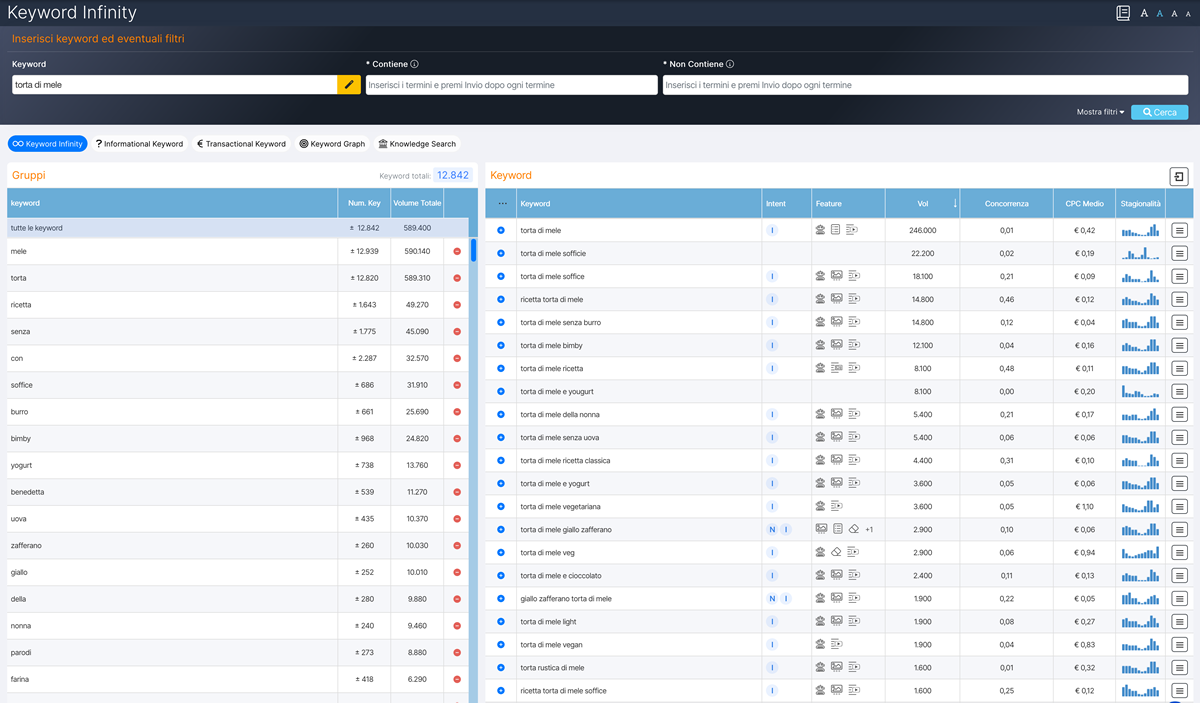The image size is (1200, 703).
Task: Select the 'tutte le keyword' group row
Action: point(238,228)
